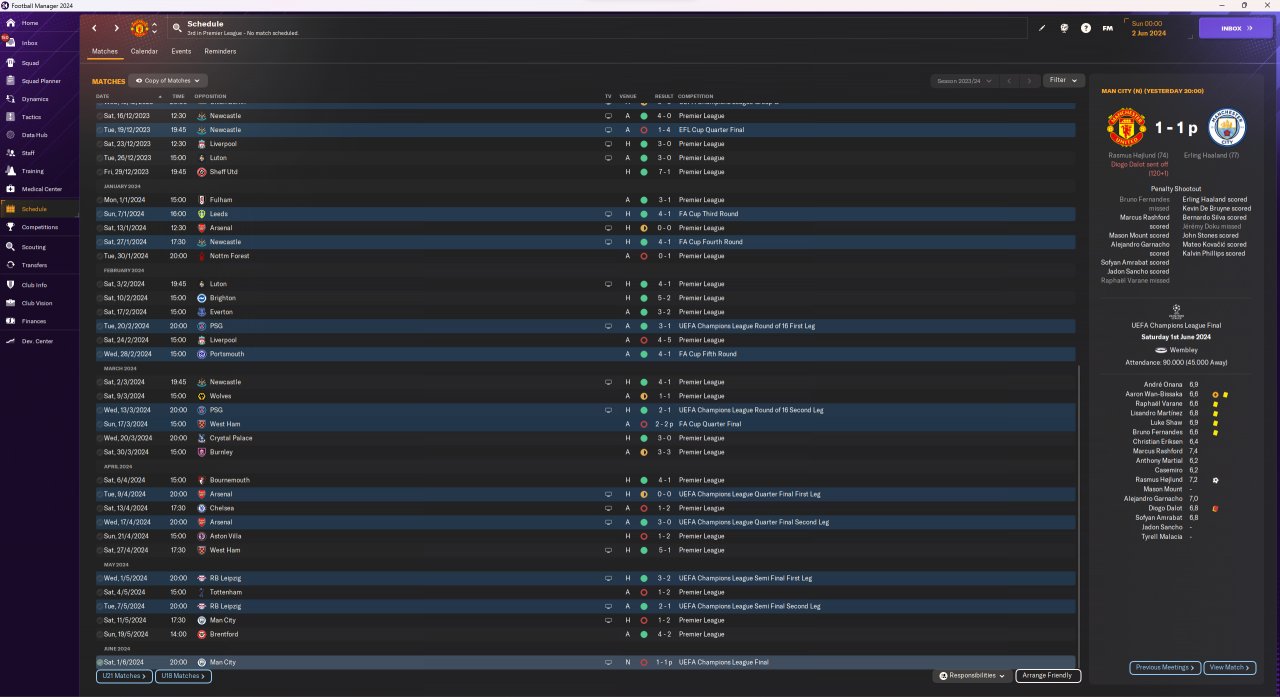Click the Liverpool badge on 23/12/2023 row

click(x=201, y=144)
